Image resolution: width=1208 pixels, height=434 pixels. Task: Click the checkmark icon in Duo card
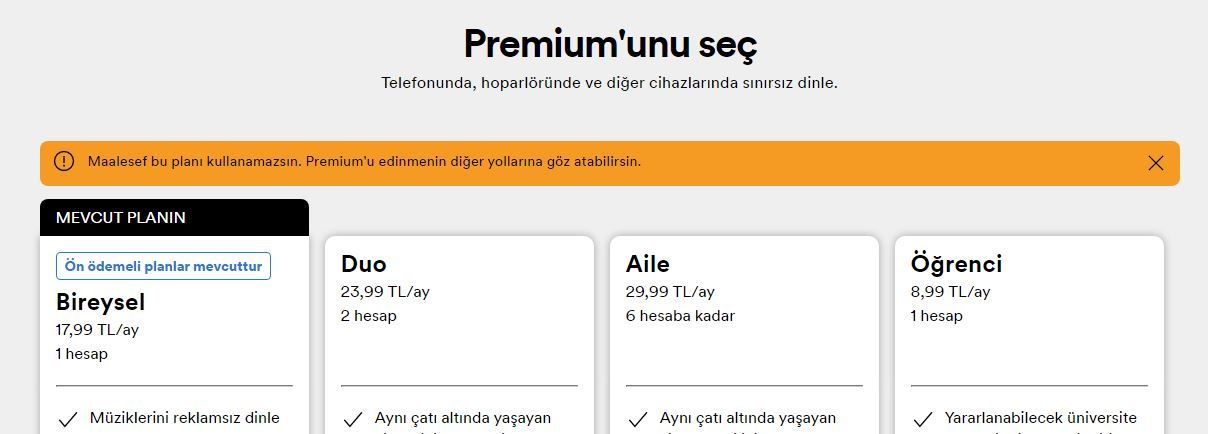coord(352,420)
